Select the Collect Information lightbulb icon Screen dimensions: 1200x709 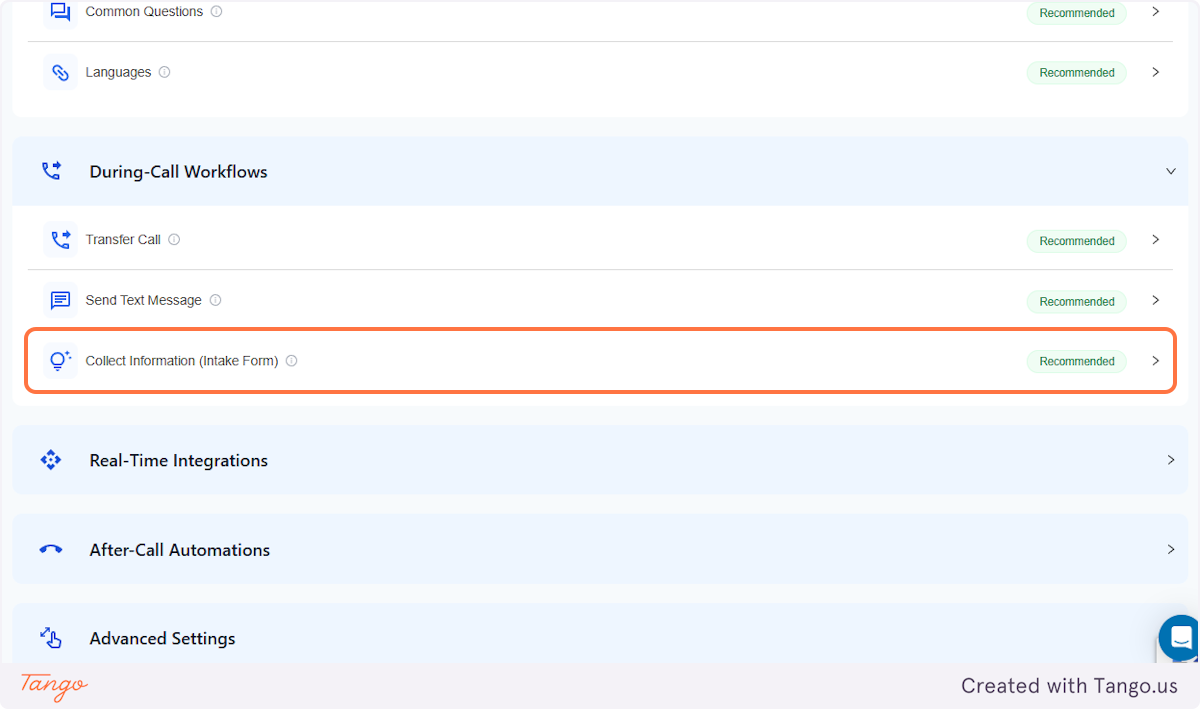point(59,360)
